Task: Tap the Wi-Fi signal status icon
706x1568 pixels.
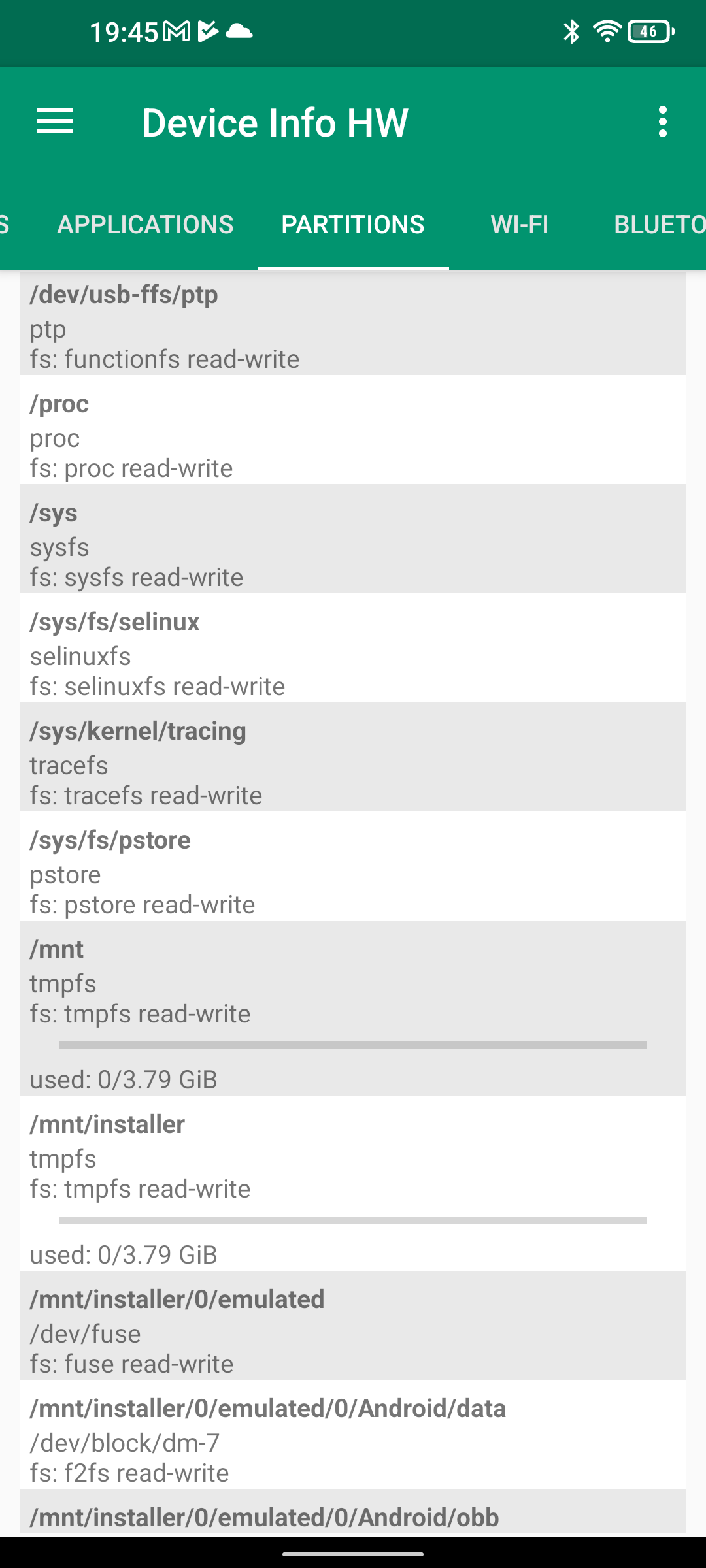Action: pos(607,31)
